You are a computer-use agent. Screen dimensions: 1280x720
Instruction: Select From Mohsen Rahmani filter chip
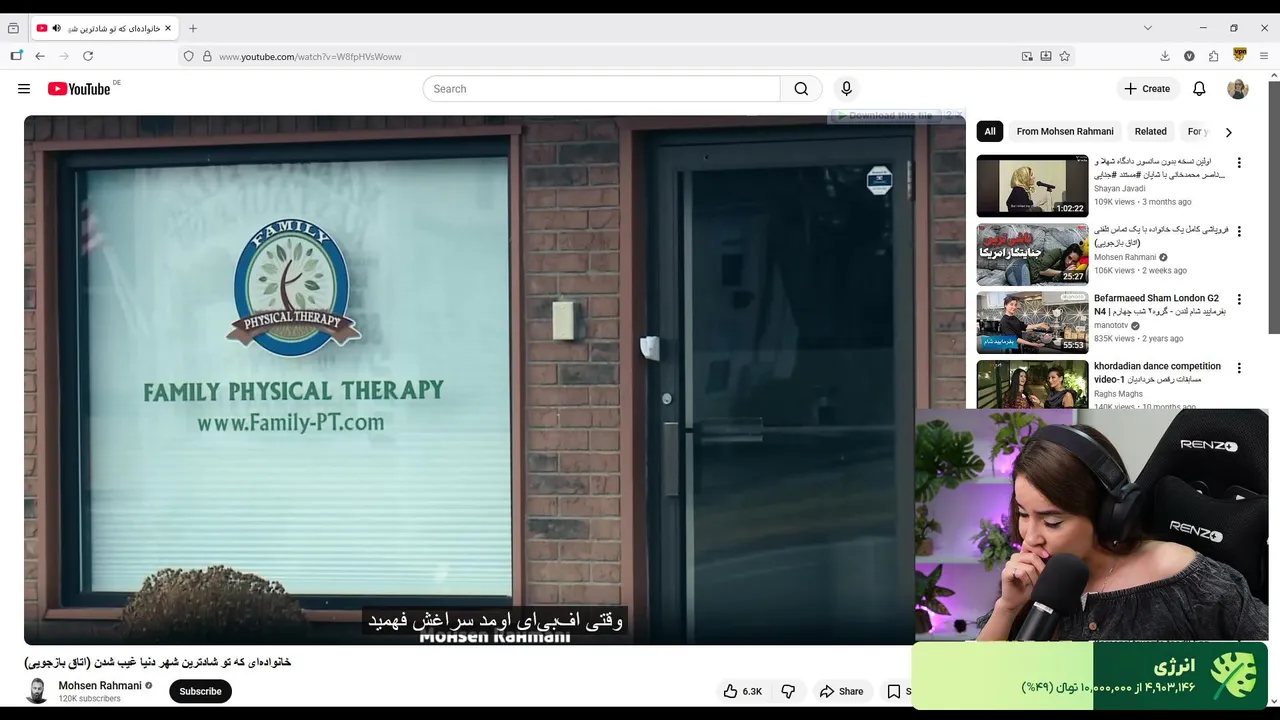[x=1065, y=131]
